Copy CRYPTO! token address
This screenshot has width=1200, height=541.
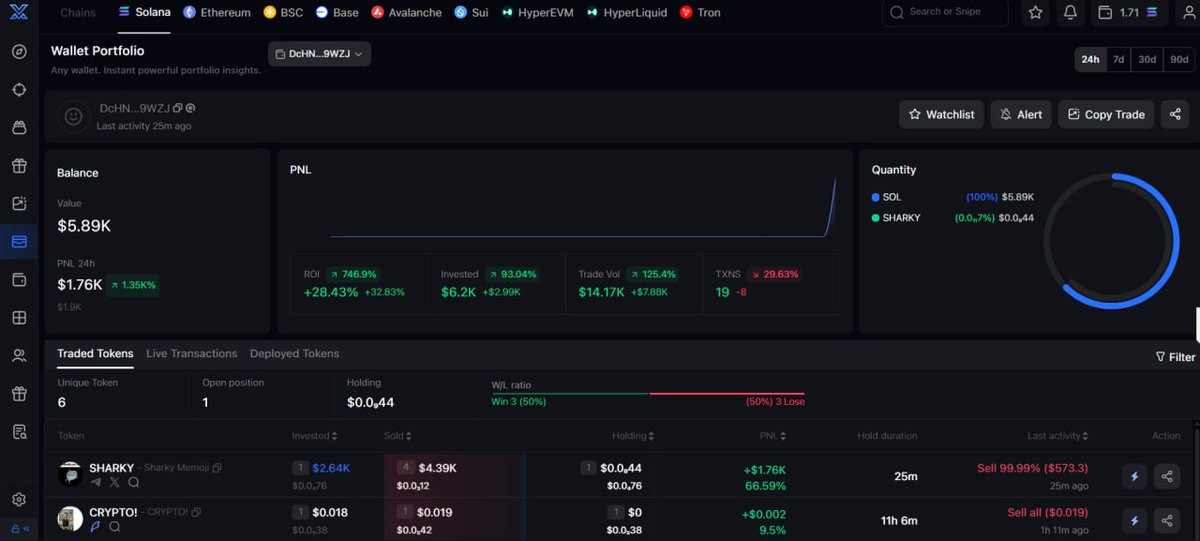coord(196,512)
